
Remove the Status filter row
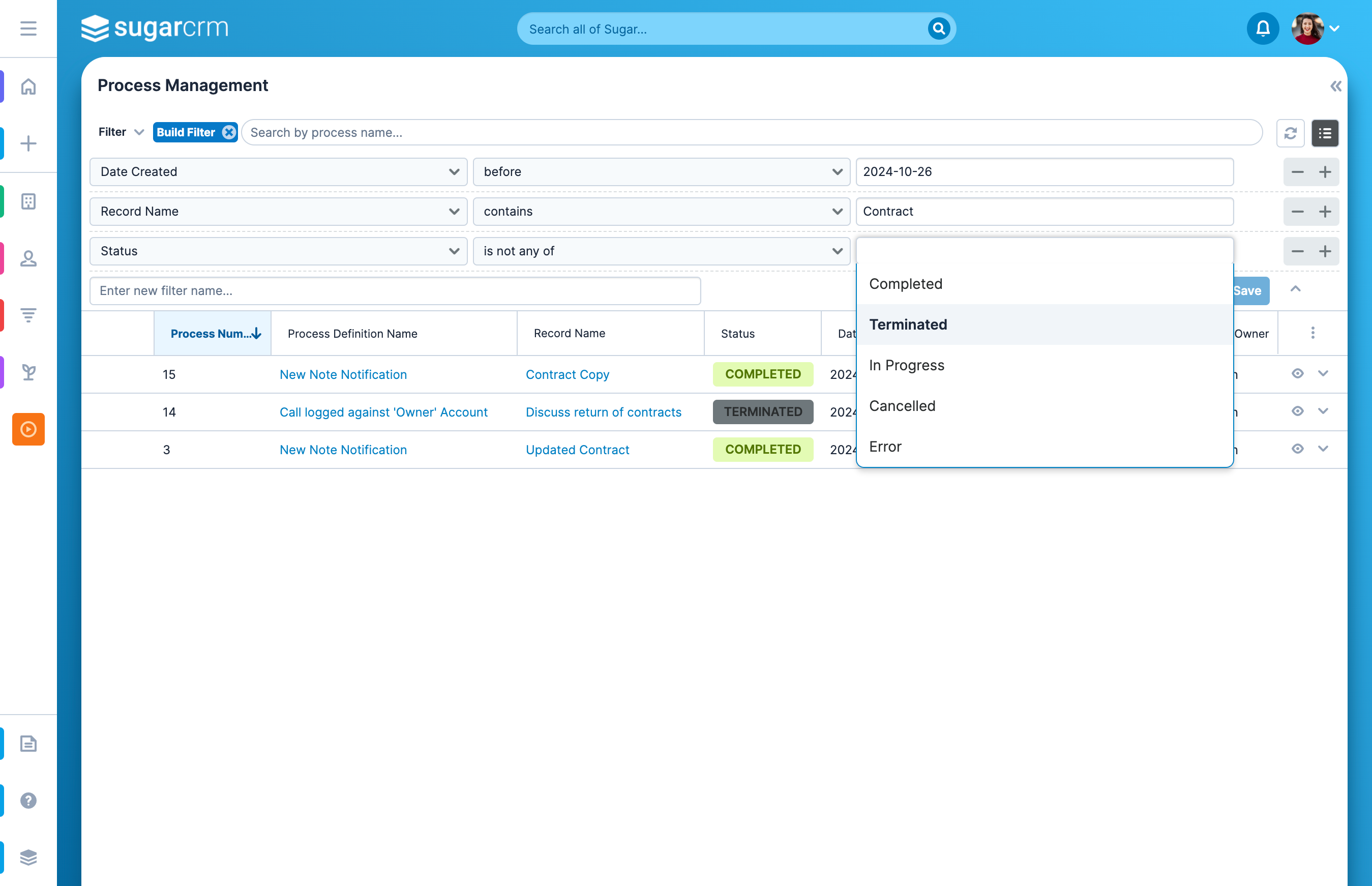coord(1297,251)
